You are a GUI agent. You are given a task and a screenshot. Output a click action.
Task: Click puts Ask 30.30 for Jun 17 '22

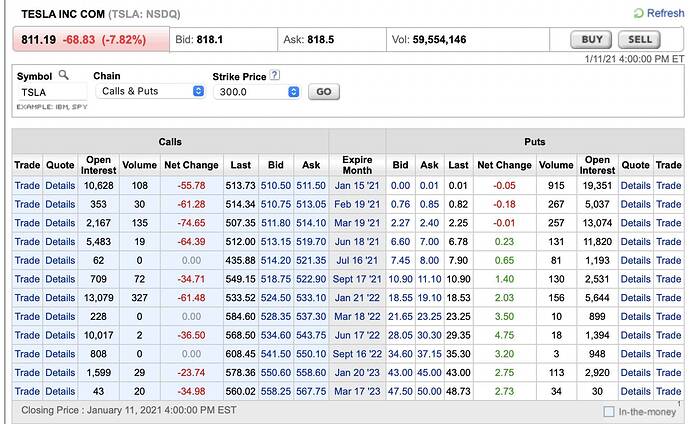429,335
